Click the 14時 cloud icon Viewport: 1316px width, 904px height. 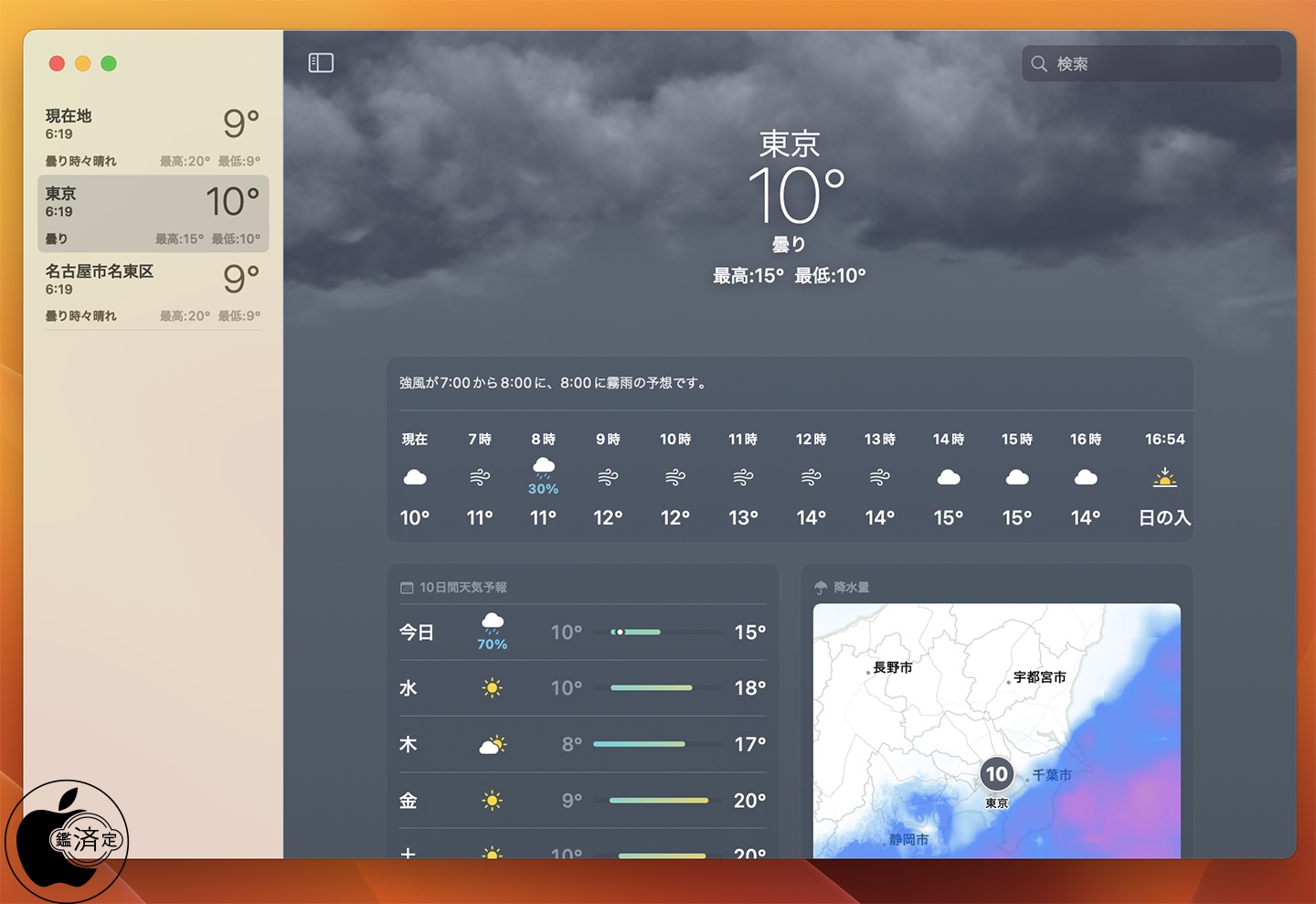[x=949, y=477]
